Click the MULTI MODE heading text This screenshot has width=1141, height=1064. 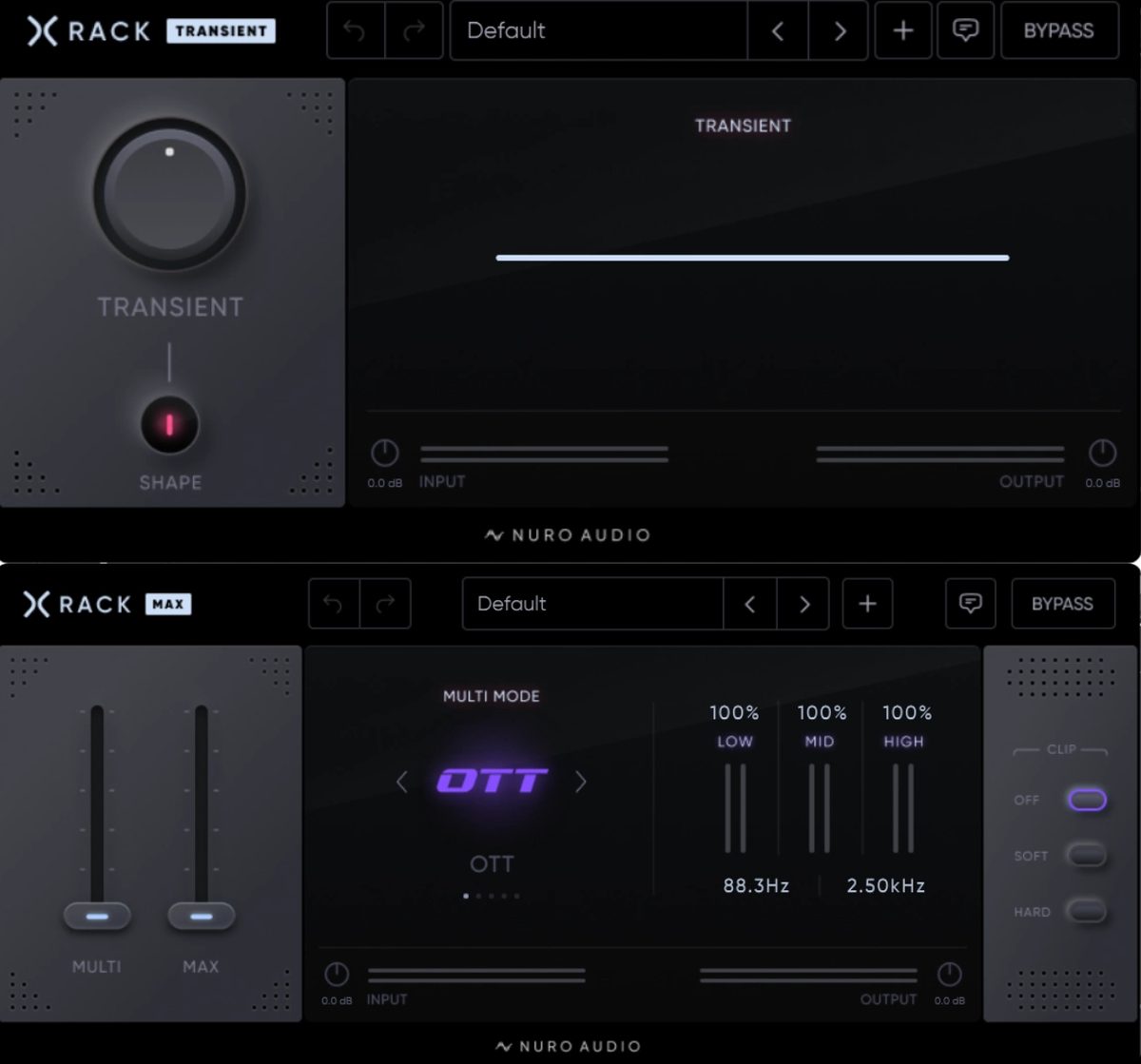pyautogui.click(x=492, y=696)
